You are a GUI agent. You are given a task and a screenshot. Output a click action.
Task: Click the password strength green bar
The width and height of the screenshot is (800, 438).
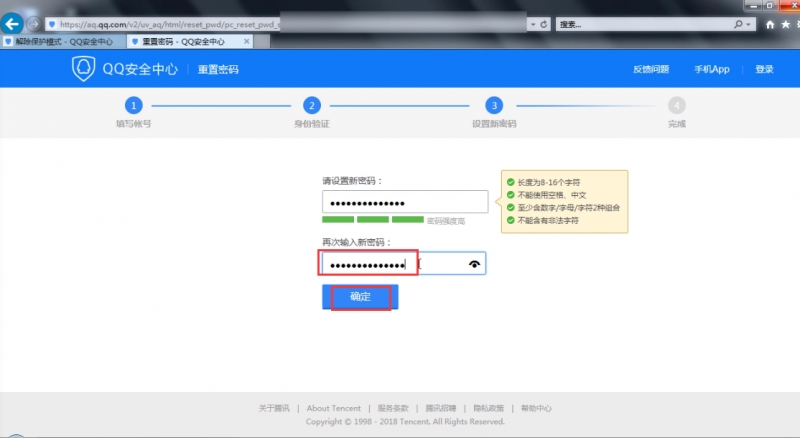[372, 220]
